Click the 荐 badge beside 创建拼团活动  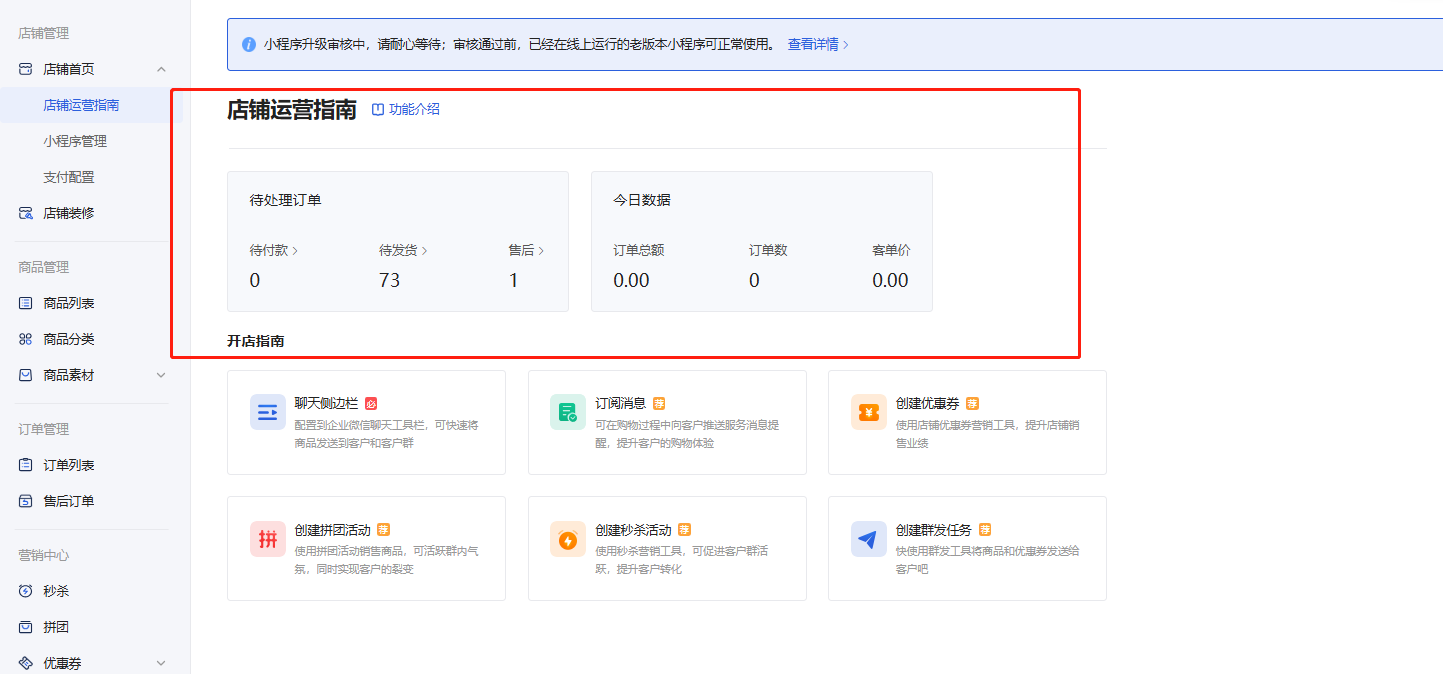pos(383,530)
